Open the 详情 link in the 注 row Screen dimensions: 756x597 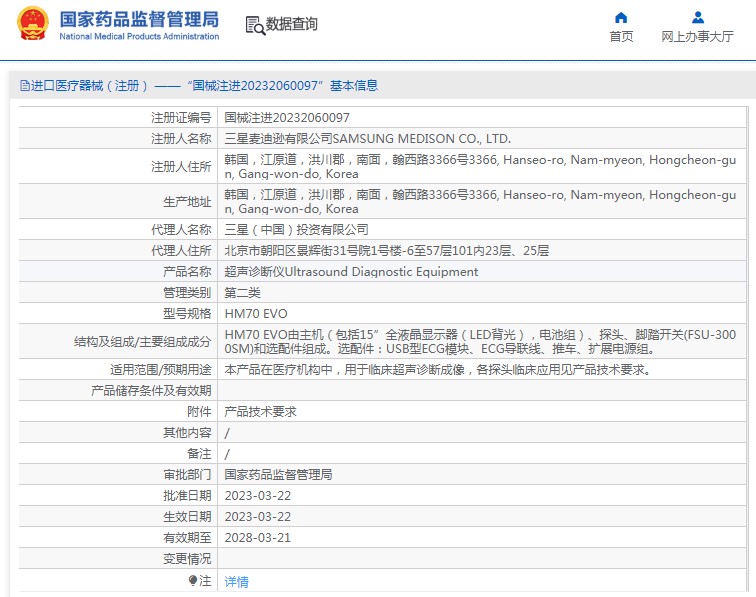pos(236,581)
